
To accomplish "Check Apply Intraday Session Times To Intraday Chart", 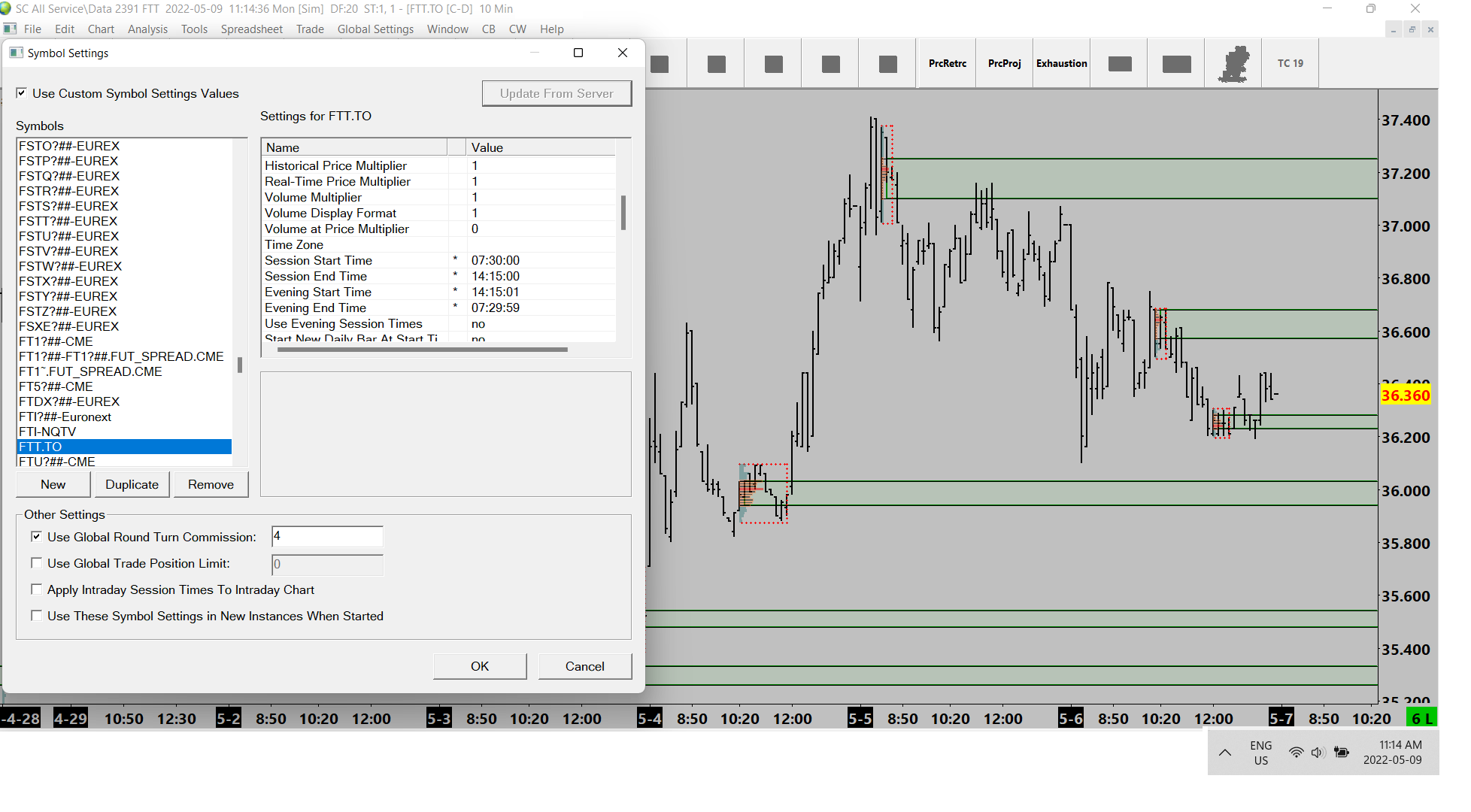I will click(x=36, y=589).
